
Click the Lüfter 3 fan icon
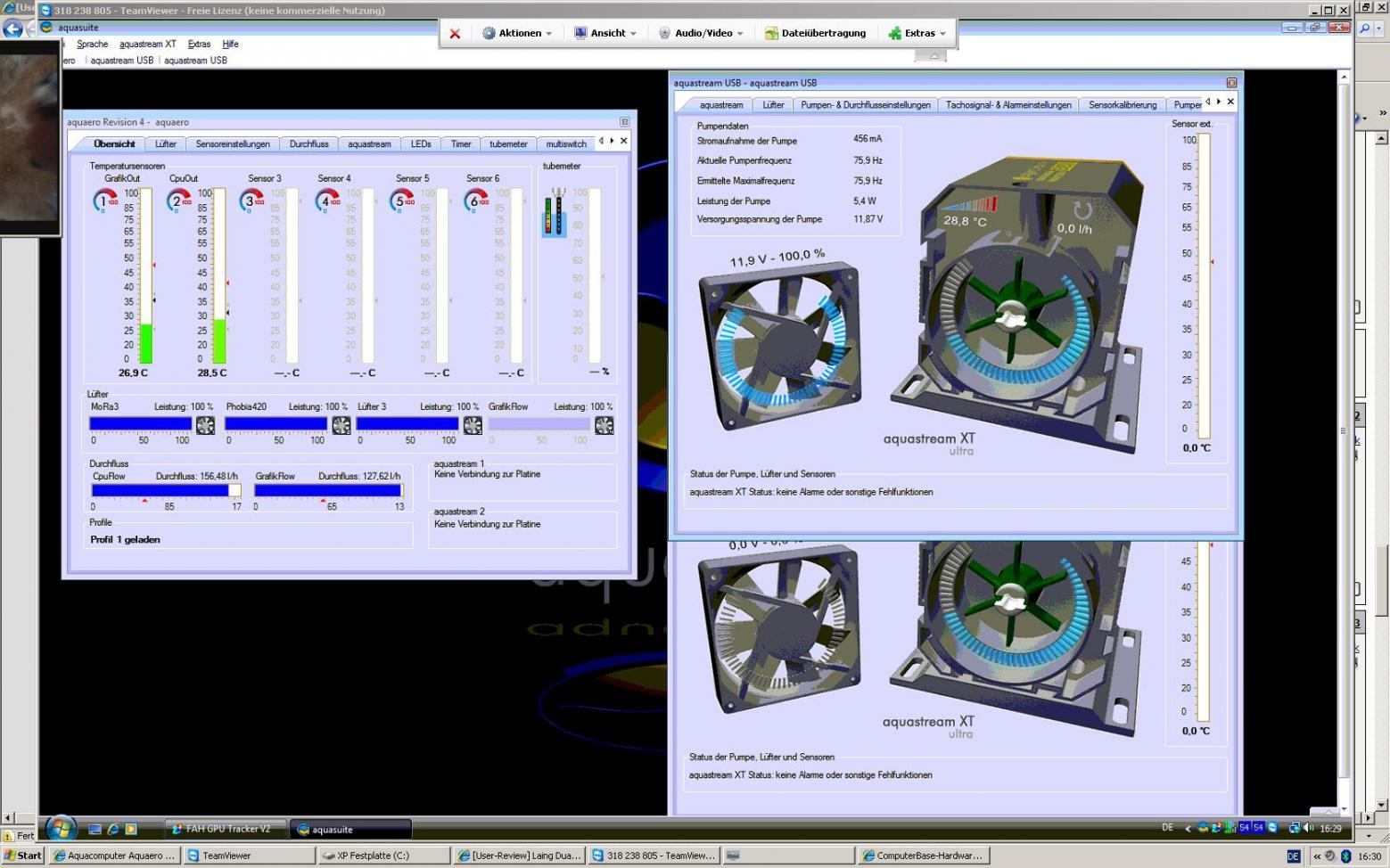[x=473, y=425]
